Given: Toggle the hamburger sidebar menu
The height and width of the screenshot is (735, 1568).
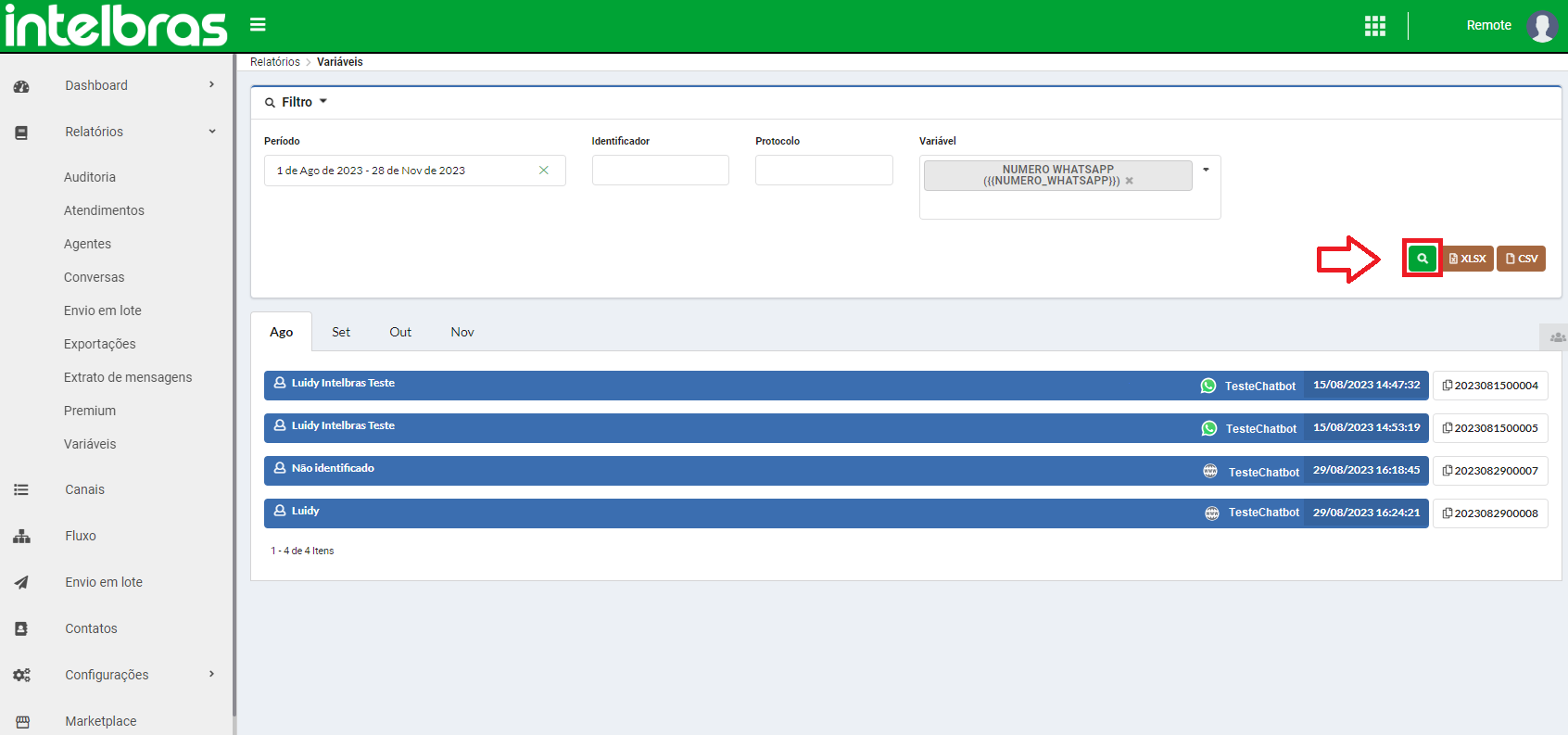Looking at the screenshot, I should [258, 25].
